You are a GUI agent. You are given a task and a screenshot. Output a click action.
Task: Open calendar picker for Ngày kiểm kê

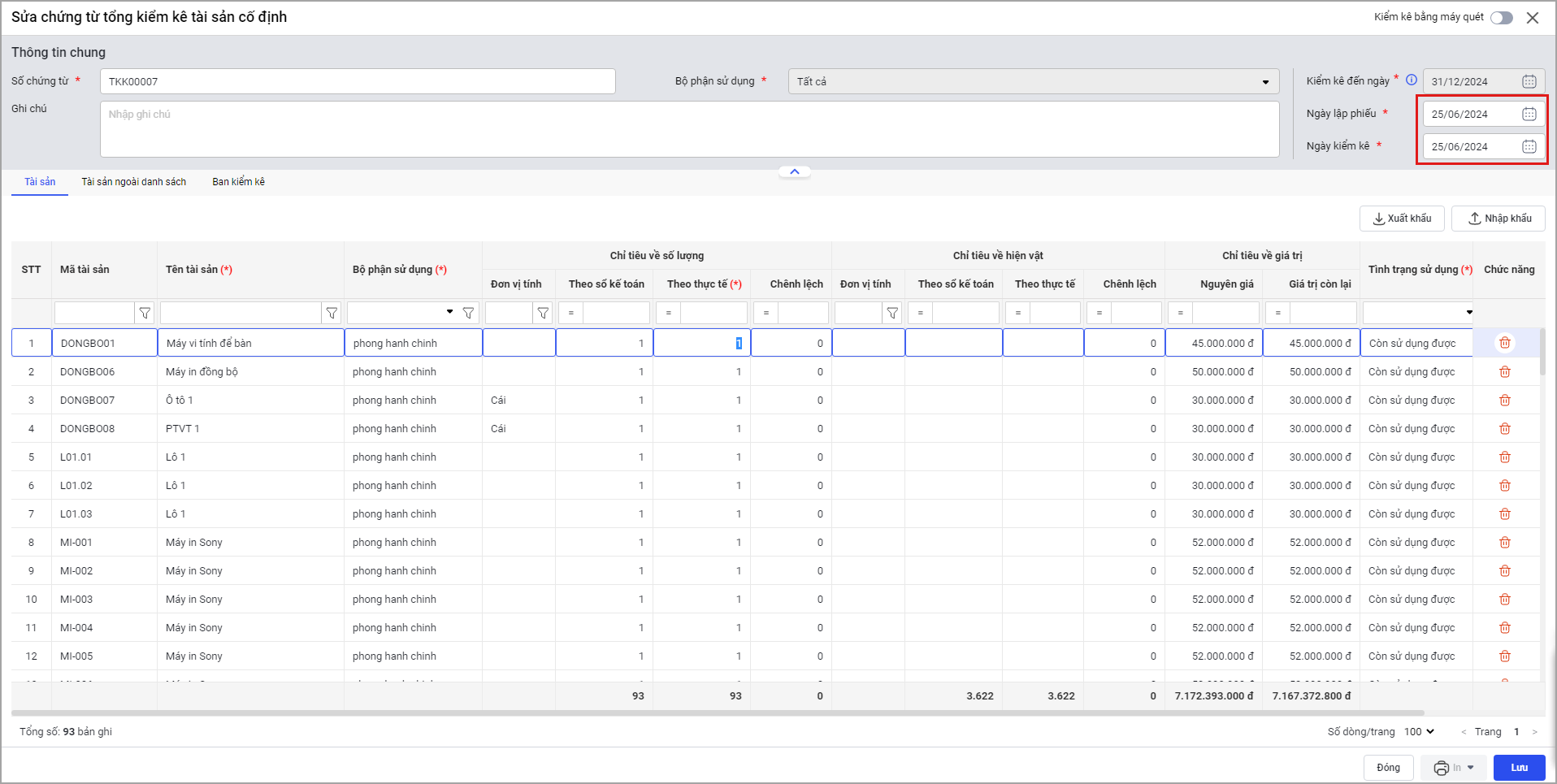point(1529,146)
